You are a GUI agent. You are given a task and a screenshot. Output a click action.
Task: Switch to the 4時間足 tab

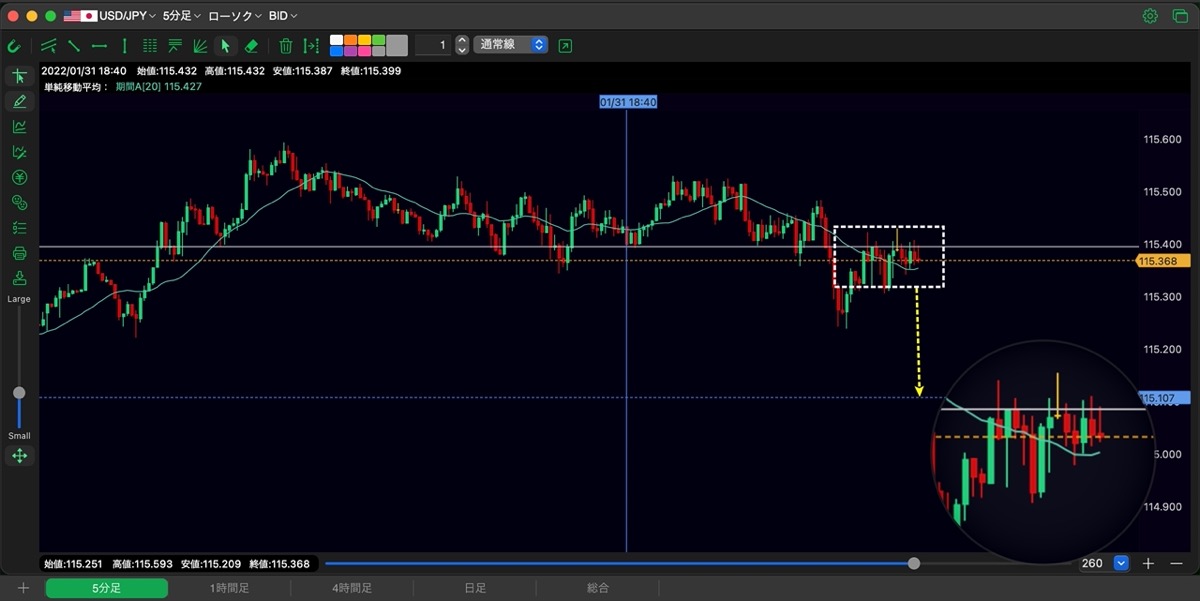[350, 588]
